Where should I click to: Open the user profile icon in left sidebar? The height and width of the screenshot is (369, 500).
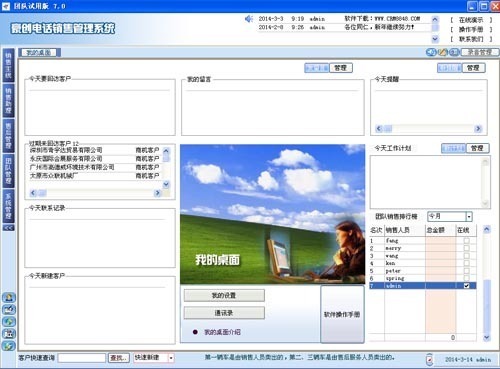click(9, 297)
